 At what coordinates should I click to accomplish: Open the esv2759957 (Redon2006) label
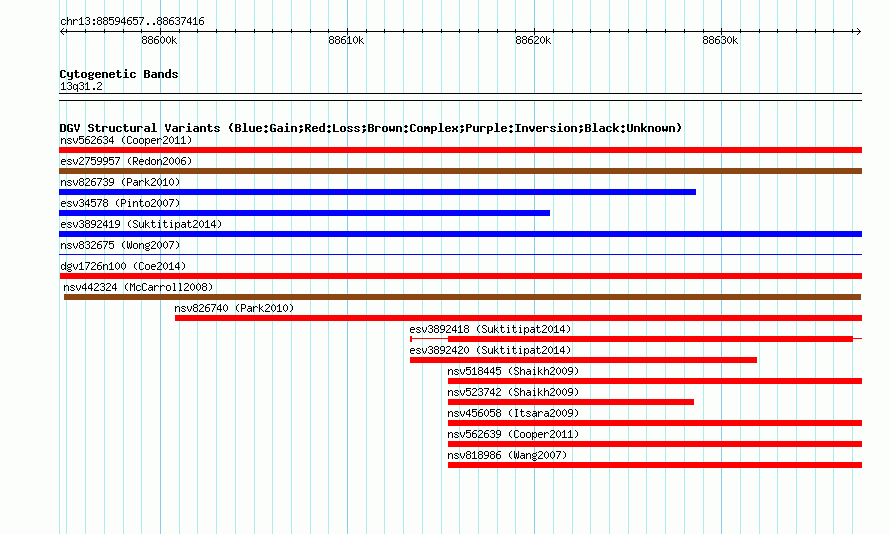pos(126,161)
